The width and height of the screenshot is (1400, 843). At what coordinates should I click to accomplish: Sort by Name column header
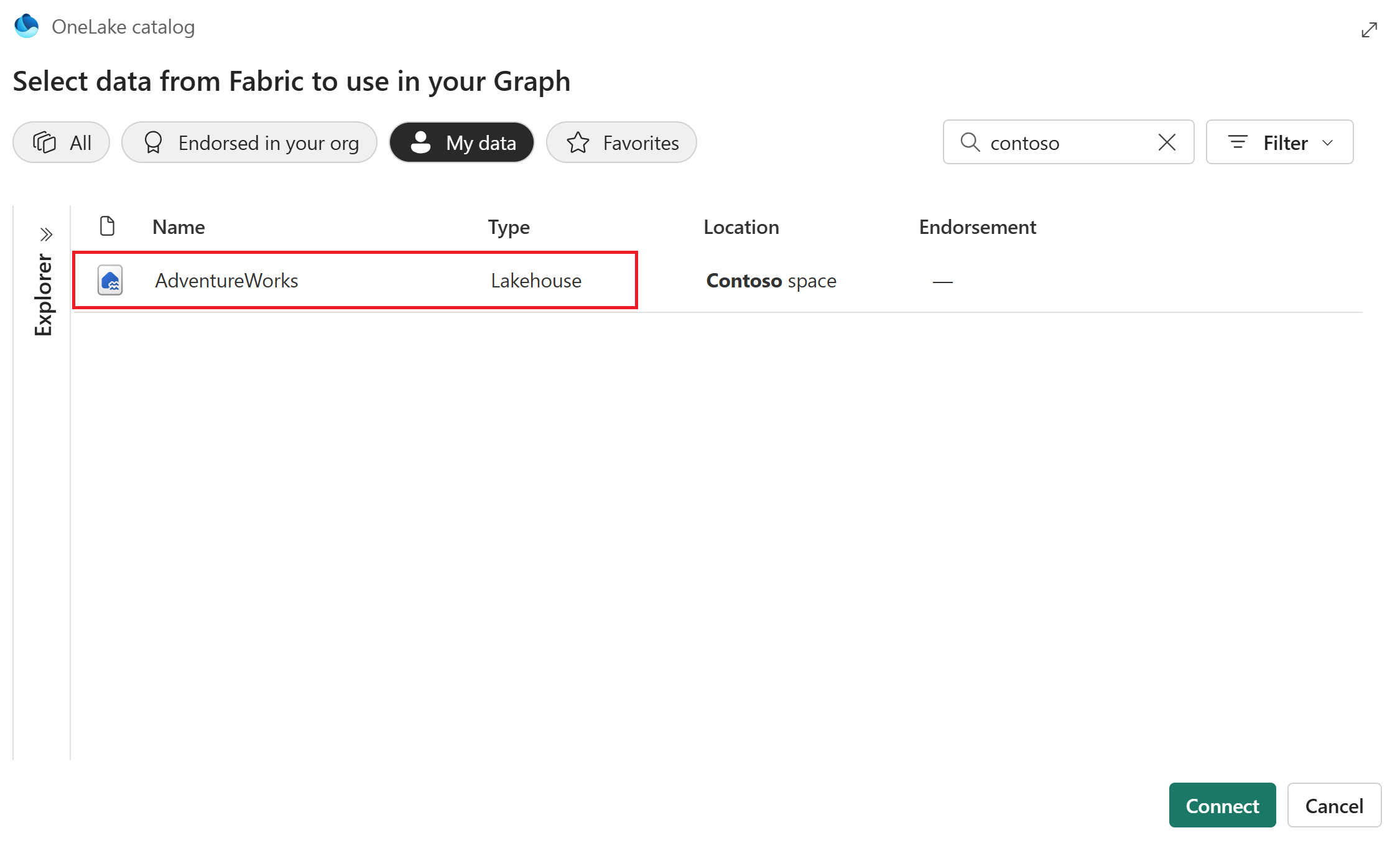coord(178,227)
